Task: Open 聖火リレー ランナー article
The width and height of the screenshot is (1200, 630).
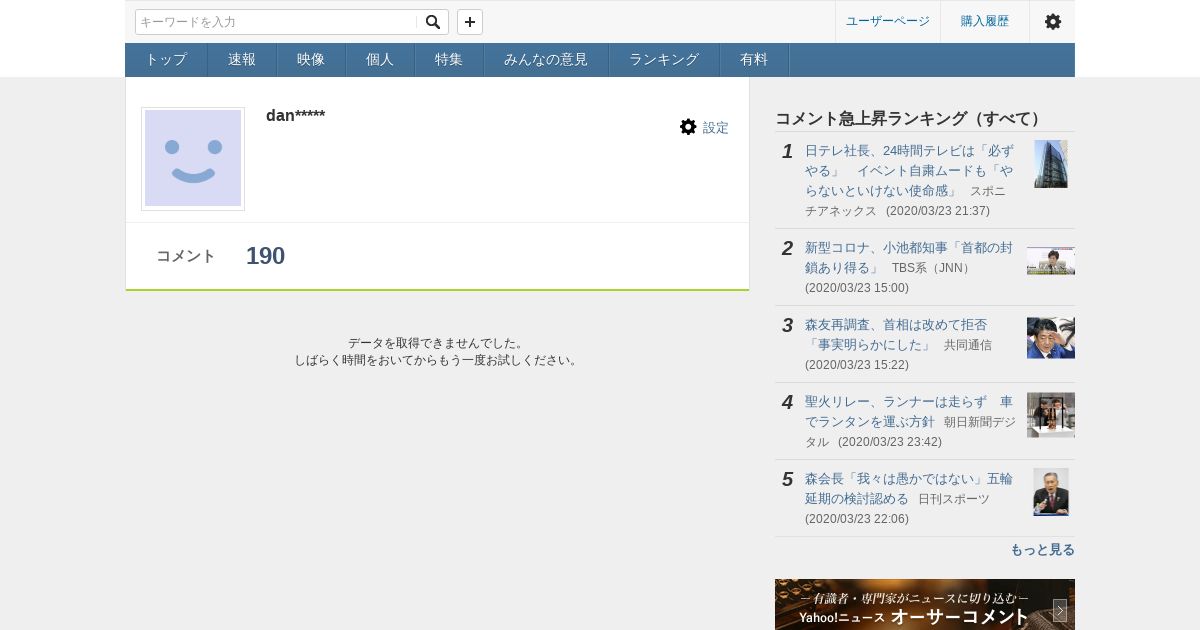Action: tap(909, 412)
